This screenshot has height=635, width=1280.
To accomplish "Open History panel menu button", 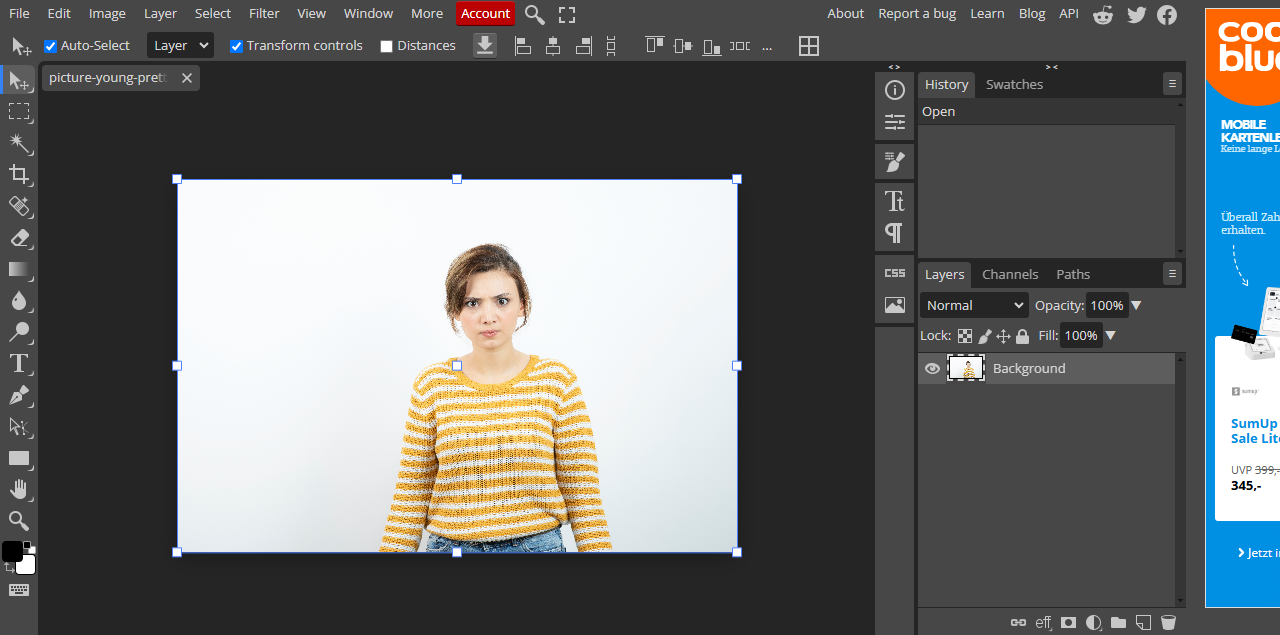I will (x=1172, y=84).
